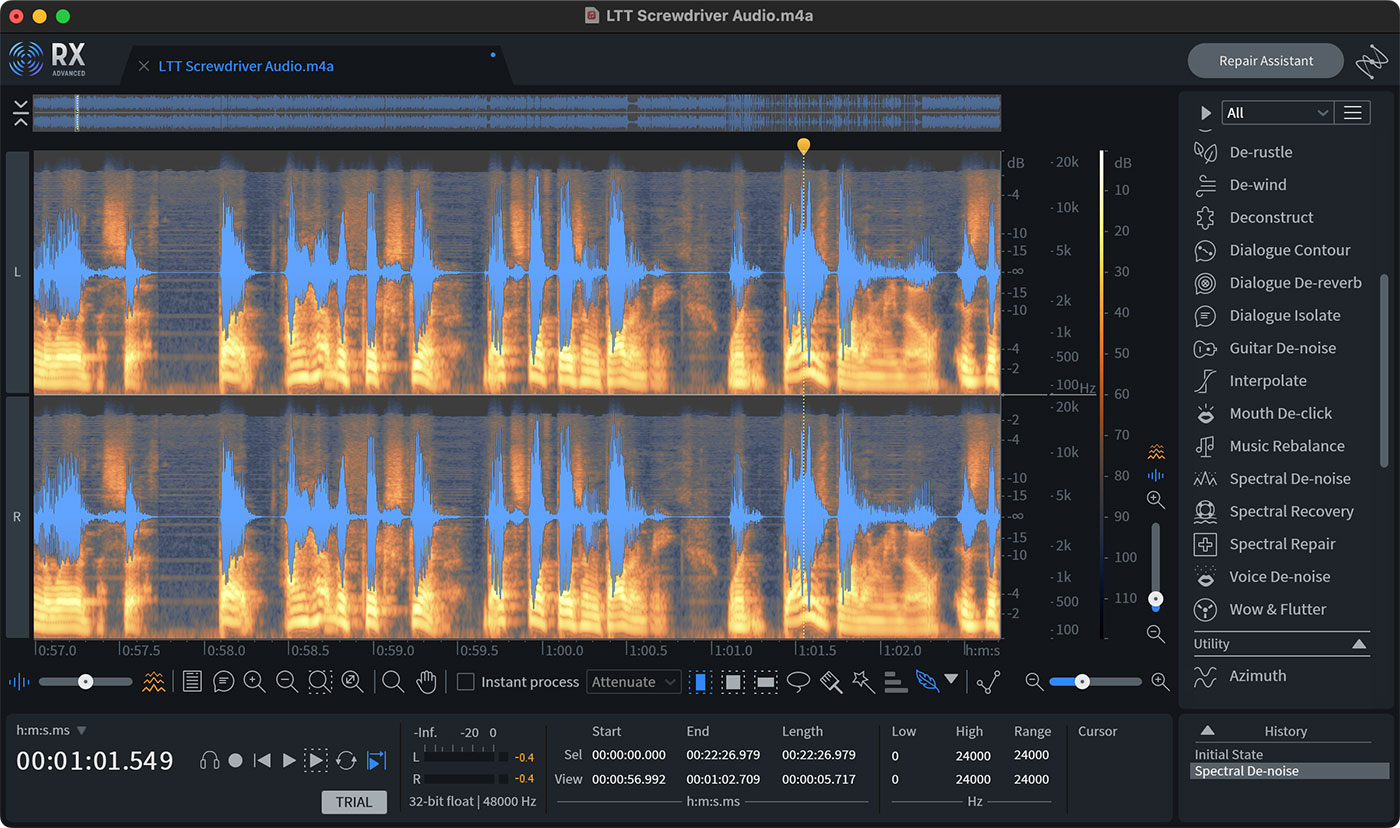
Task: Open the markers and regions list
Action: click(x=192, y=682)
